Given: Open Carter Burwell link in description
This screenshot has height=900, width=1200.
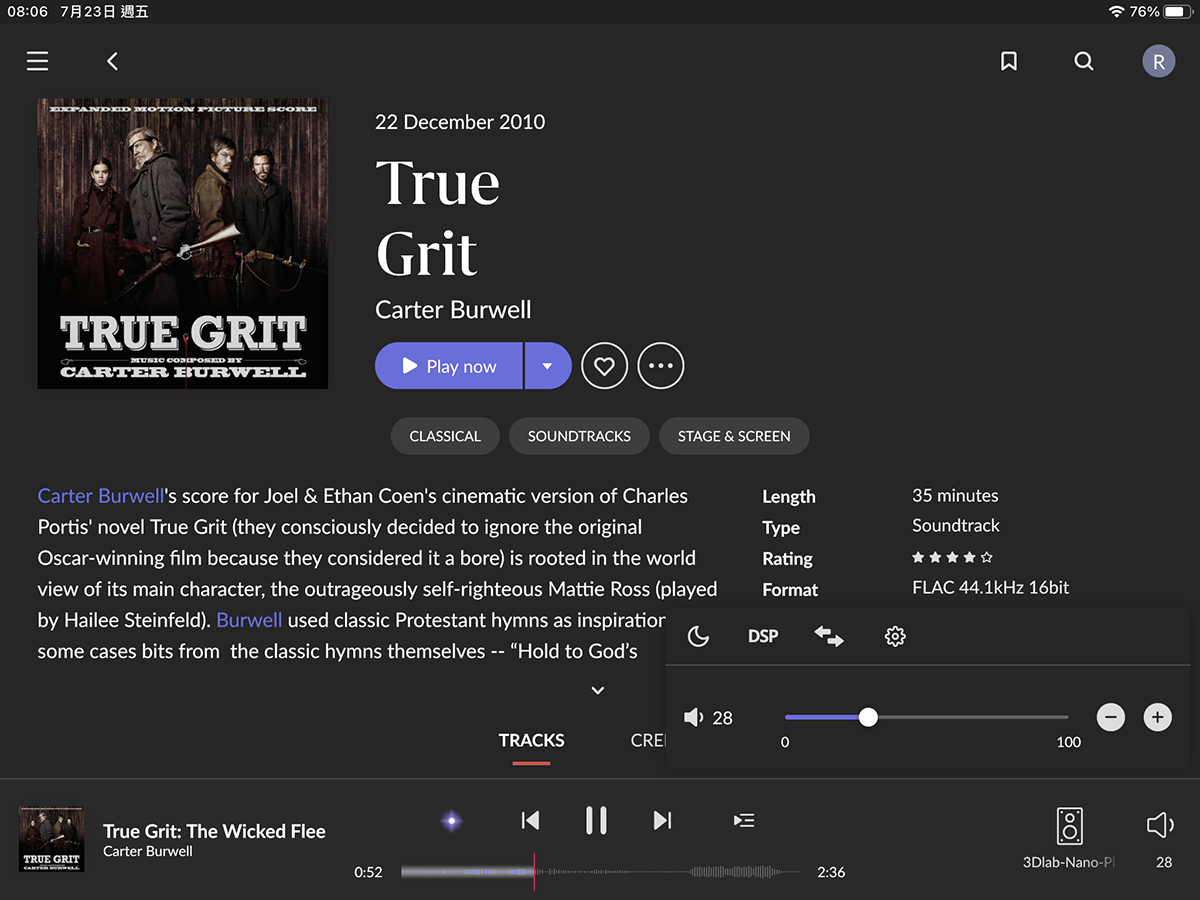Looking at the screenshot, I should pyautogui.click(x=101, y=496).
